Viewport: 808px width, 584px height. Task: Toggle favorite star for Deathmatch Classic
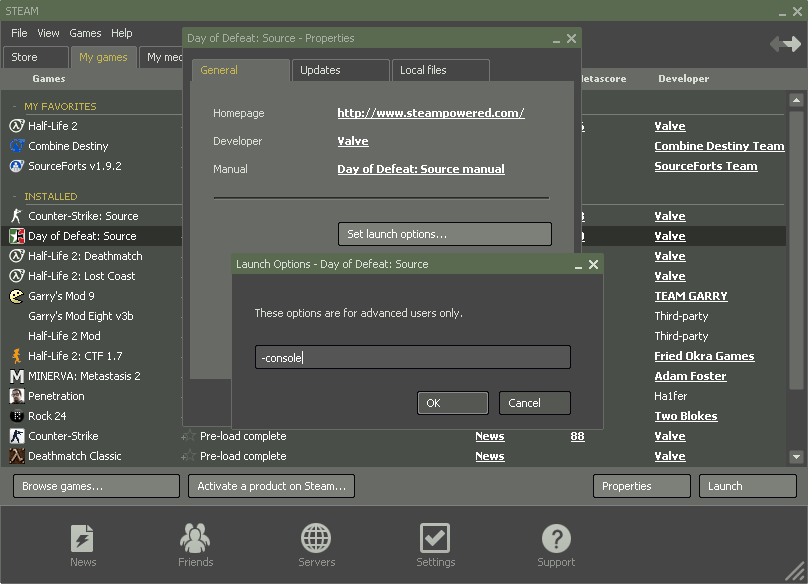tap(188, 456)
